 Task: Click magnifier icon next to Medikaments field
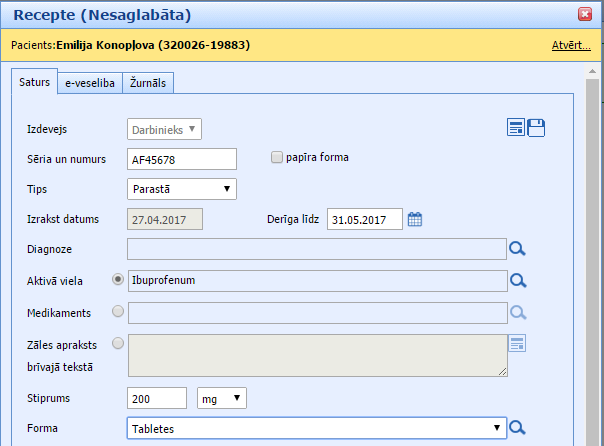[x=517, y=313]
